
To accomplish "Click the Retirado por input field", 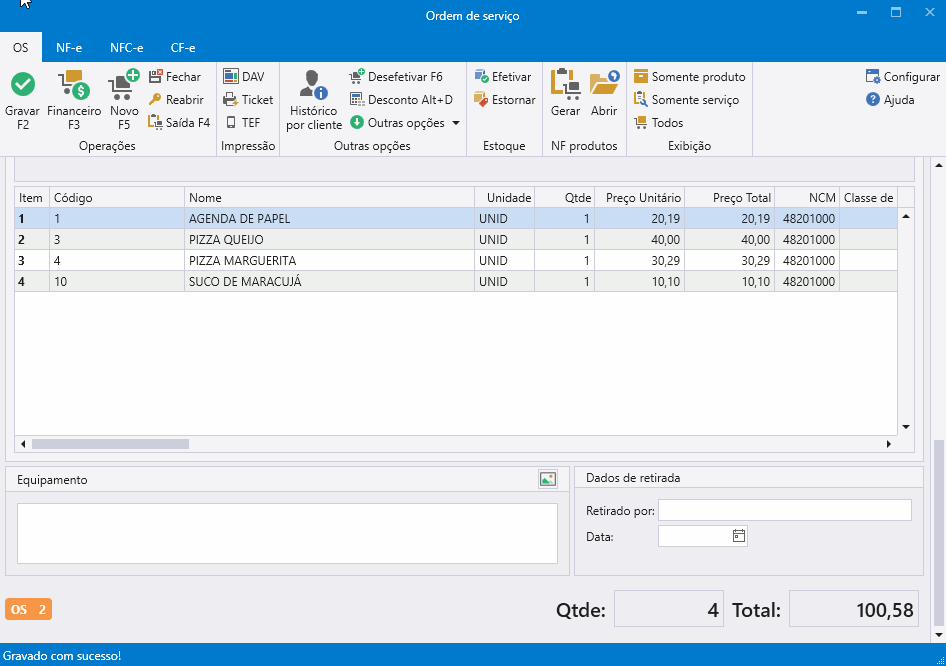I will [784, 511].
